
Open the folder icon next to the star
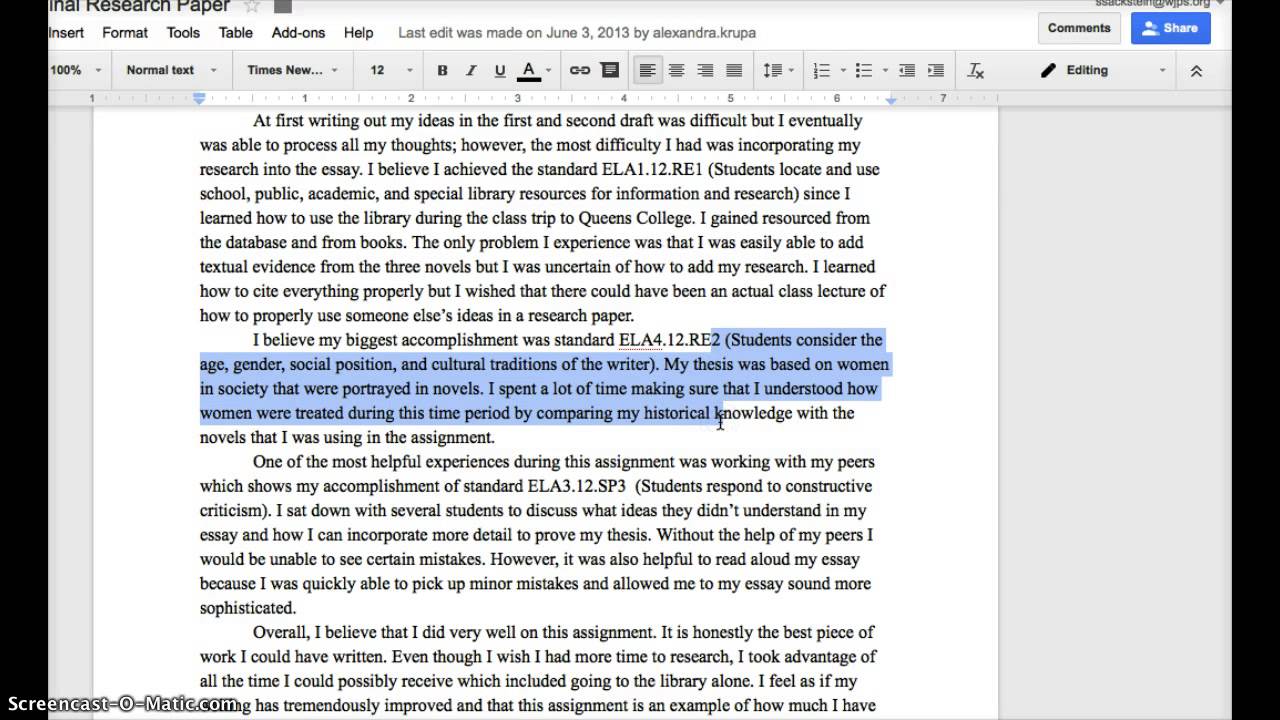[x=283, y=6]
